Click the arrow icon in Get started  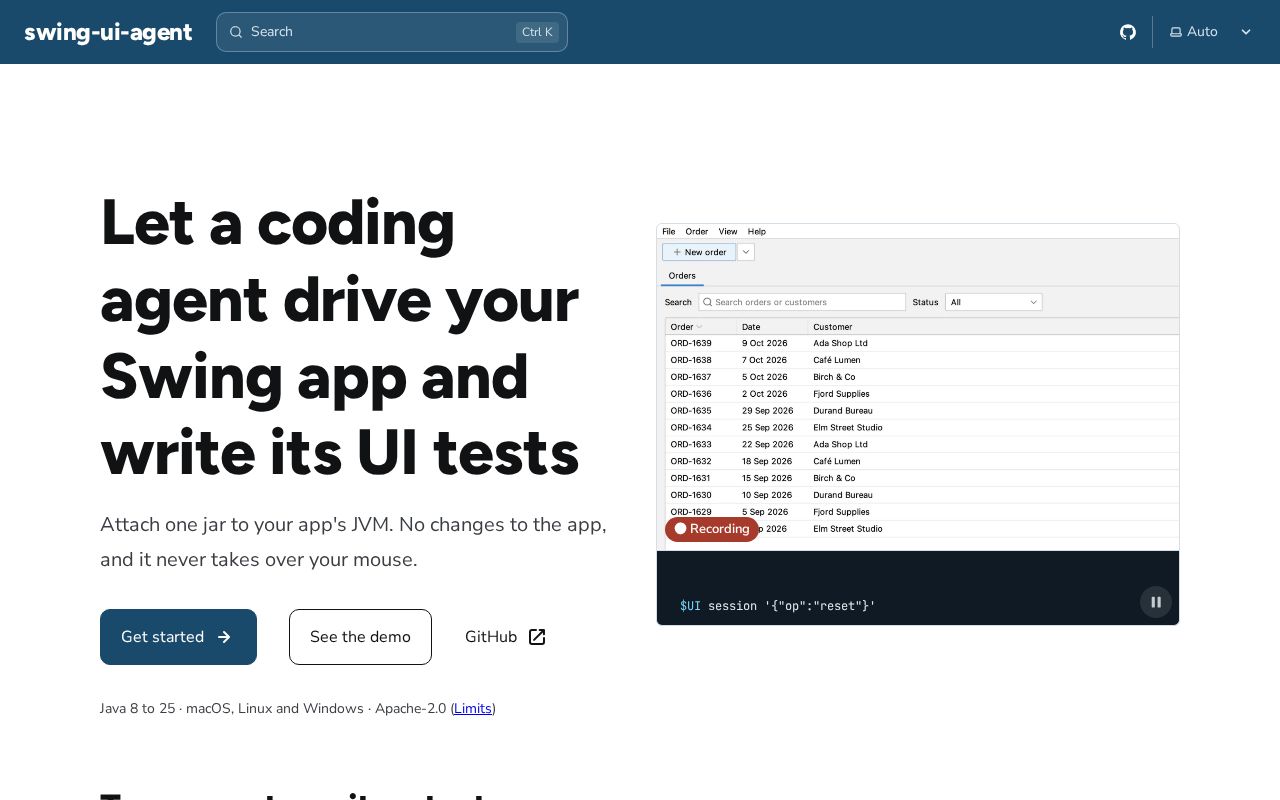[x=224, y=637]
